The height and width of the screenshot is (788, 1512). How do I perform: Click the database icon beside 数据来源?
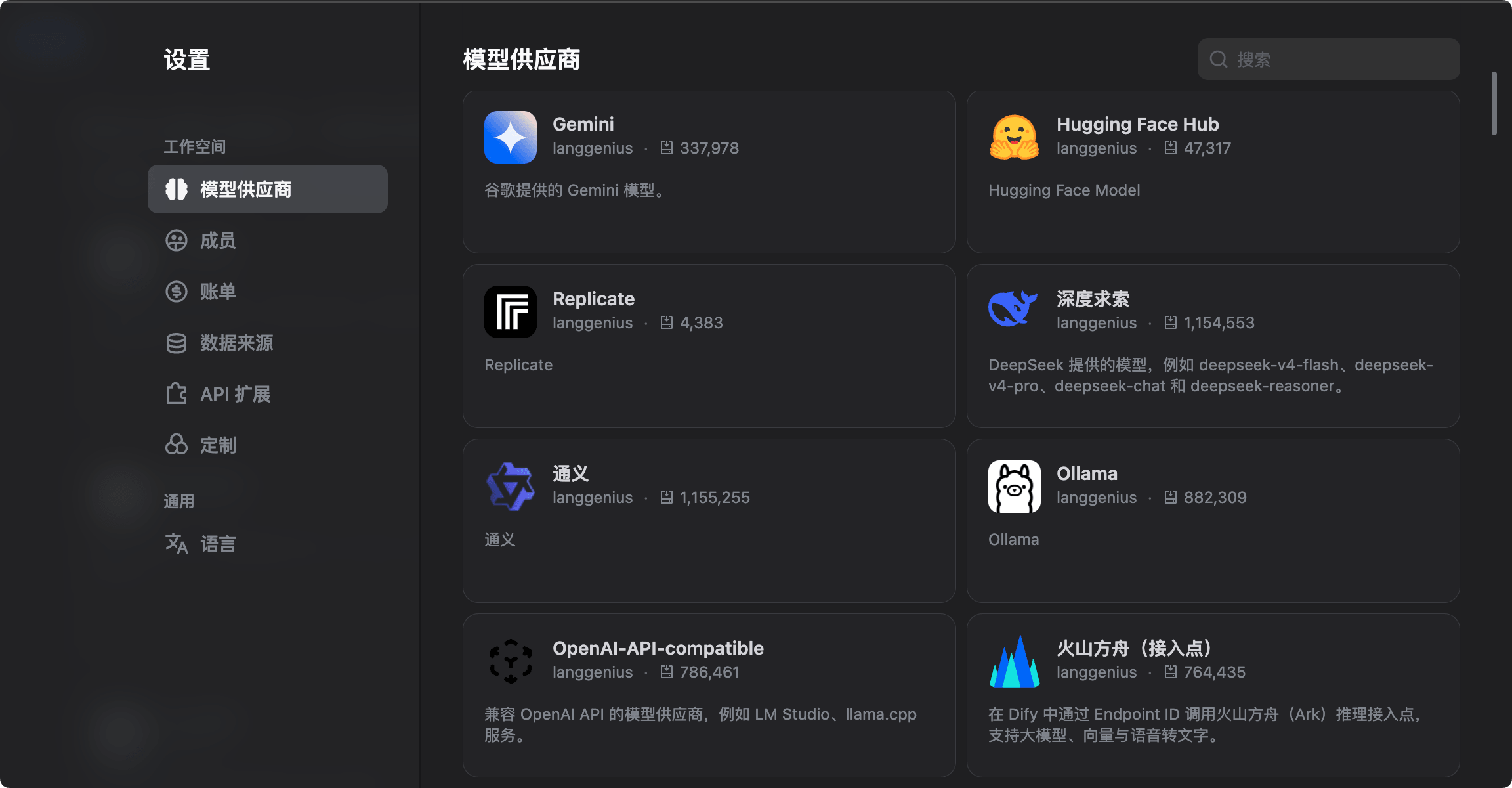pos(177,343)
